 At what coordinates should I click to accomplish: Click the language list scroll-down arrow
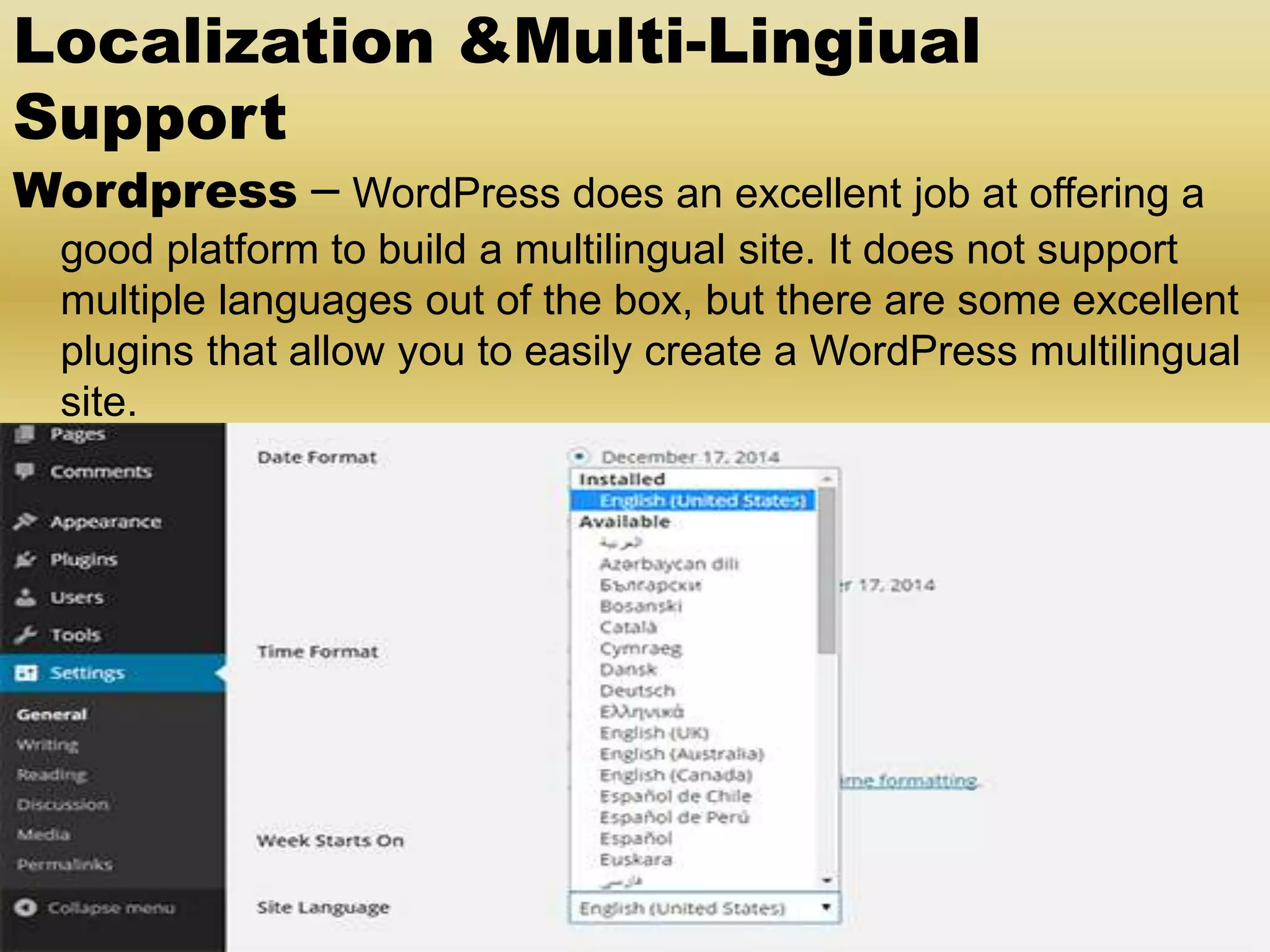pos(827,880)
